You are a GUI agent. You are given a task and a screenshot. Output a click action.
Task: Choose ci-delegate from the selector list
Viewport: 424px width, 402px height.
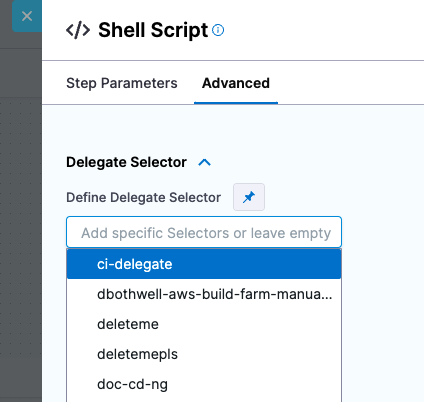[x=204, y=264]
